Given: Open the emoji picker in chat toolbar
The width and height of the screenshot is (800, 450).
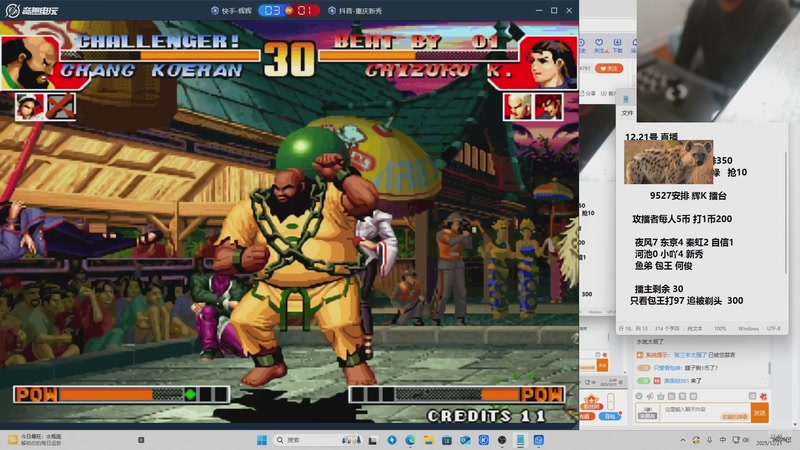Looking at the screenshot, I should click(x=639, y=396).
